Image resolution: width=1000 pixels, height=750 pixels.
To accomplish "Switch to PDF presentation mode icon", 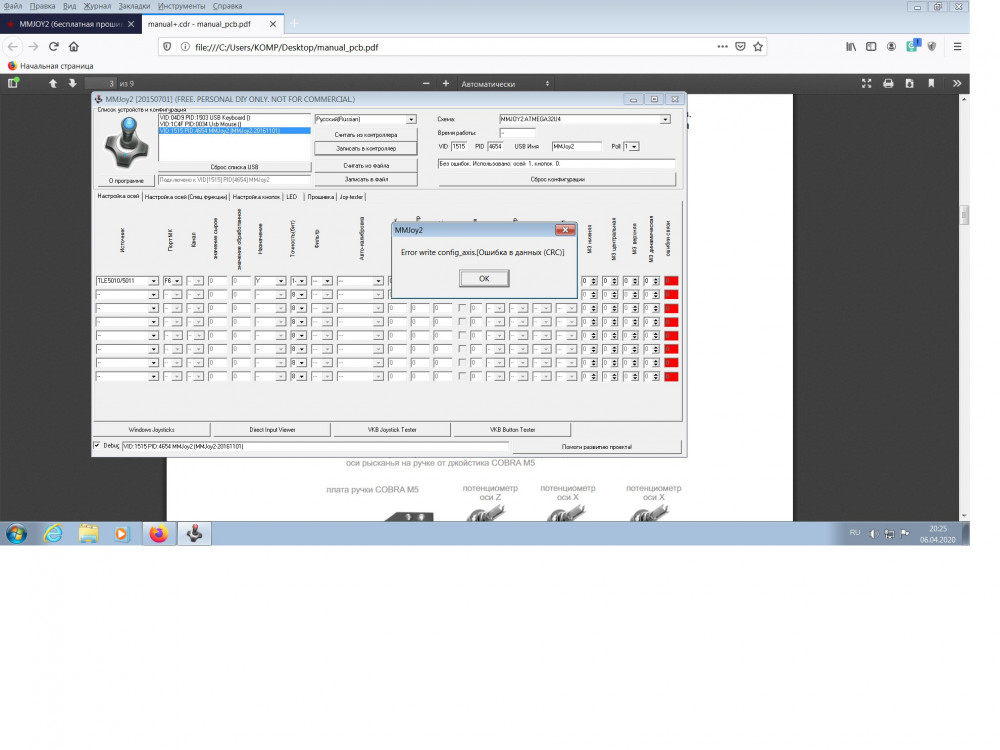I will click(866, 84).
